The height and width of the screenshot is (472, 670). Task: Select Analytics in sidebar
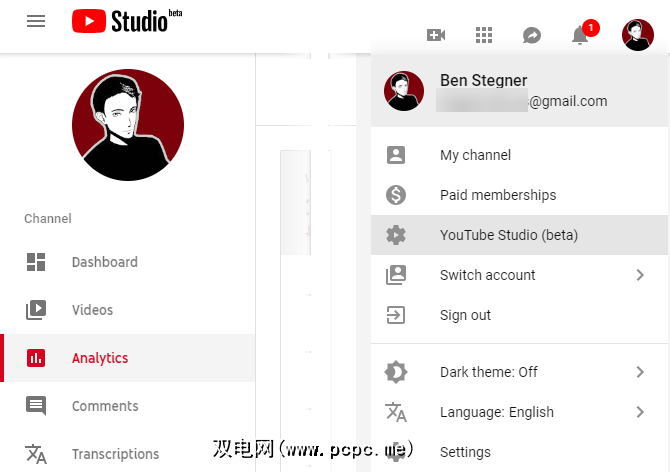128,358
